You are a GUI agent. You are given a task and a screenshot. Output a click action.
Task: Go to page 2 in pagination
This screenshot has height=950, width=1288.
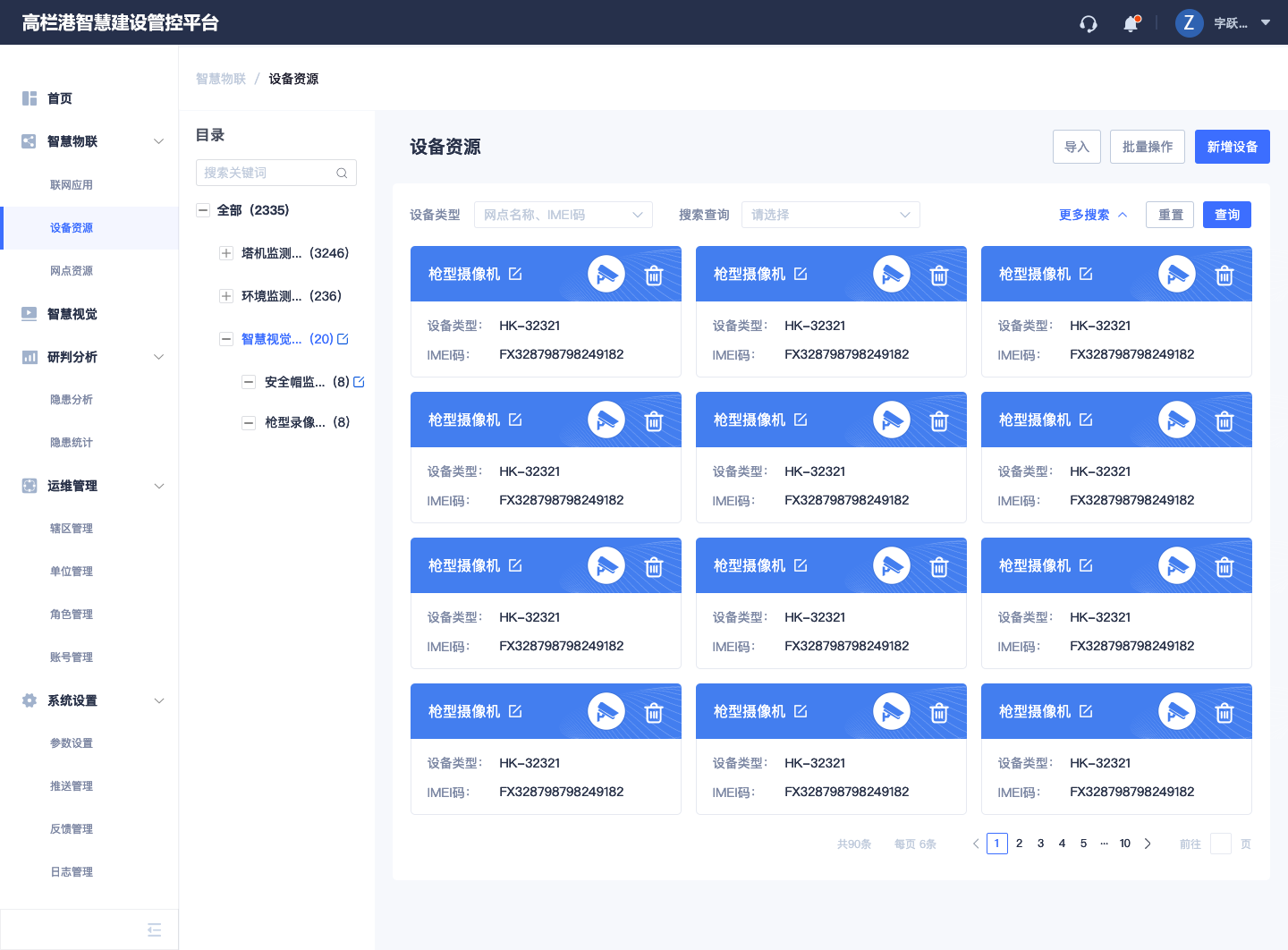(1019, 843)
